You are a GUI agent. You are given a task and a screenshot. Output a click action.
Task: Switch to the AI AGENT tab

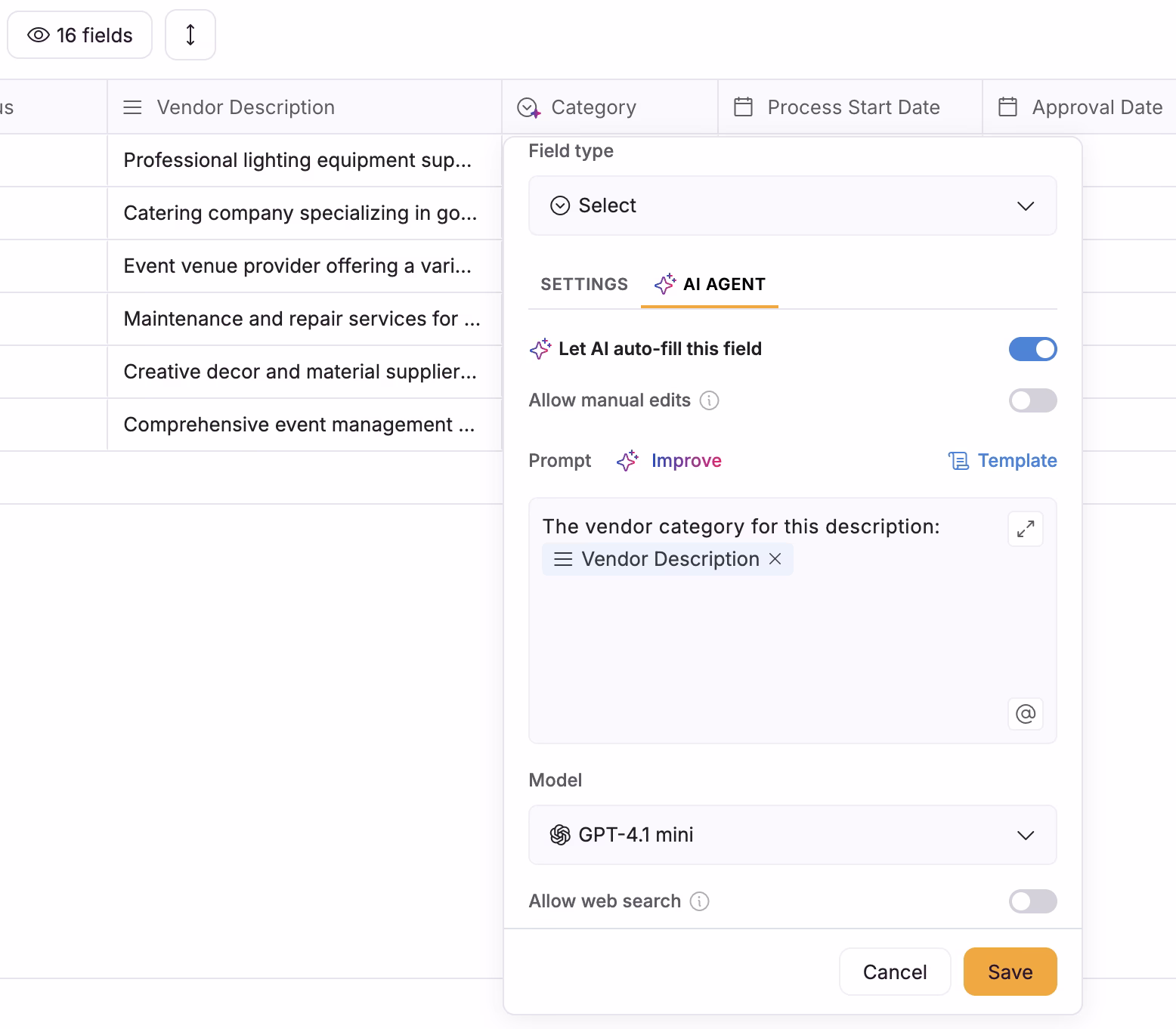pyautogui.click(x=709, y=284)
